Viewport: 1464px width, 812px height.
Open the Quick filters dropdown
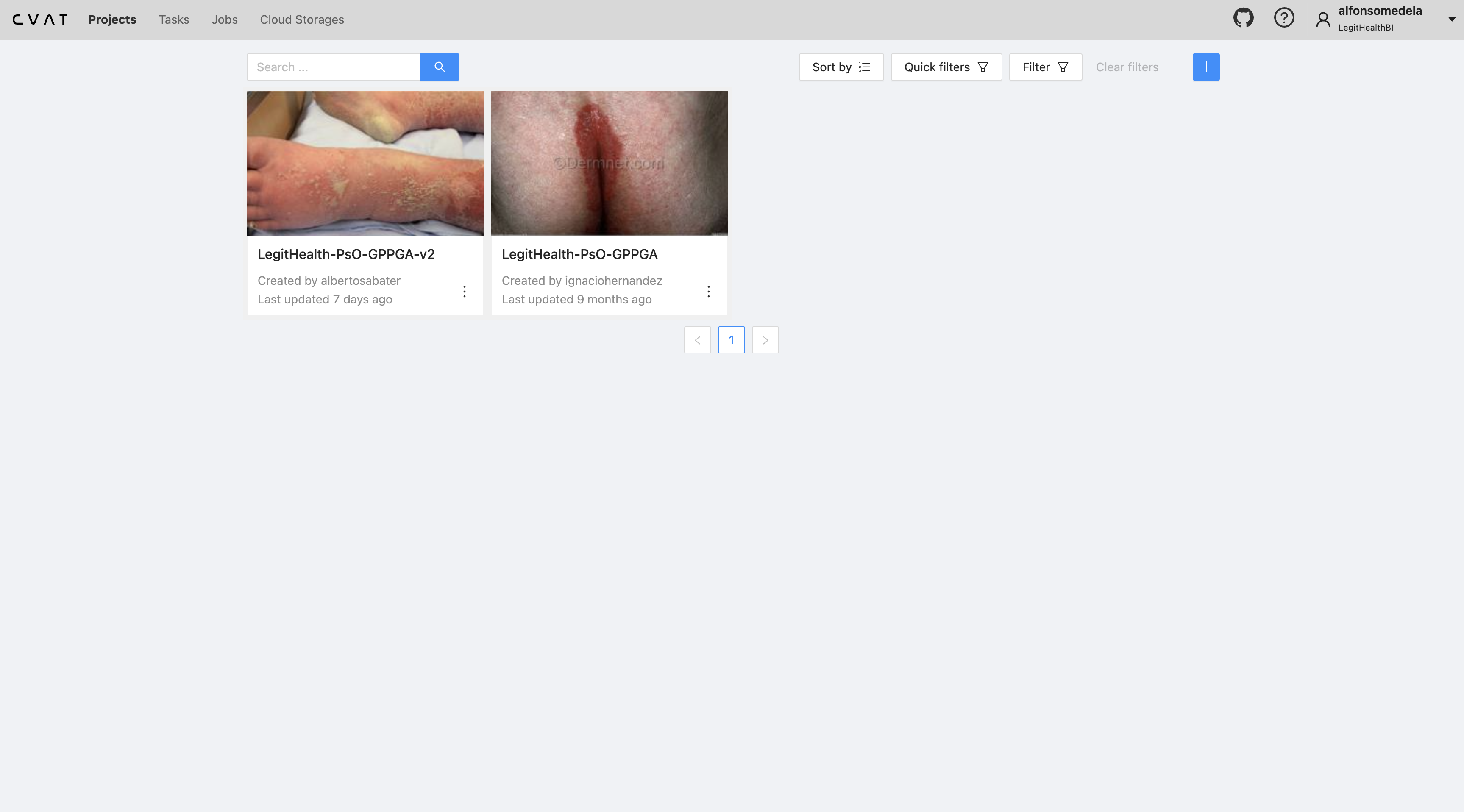click(x=946, y=67)
